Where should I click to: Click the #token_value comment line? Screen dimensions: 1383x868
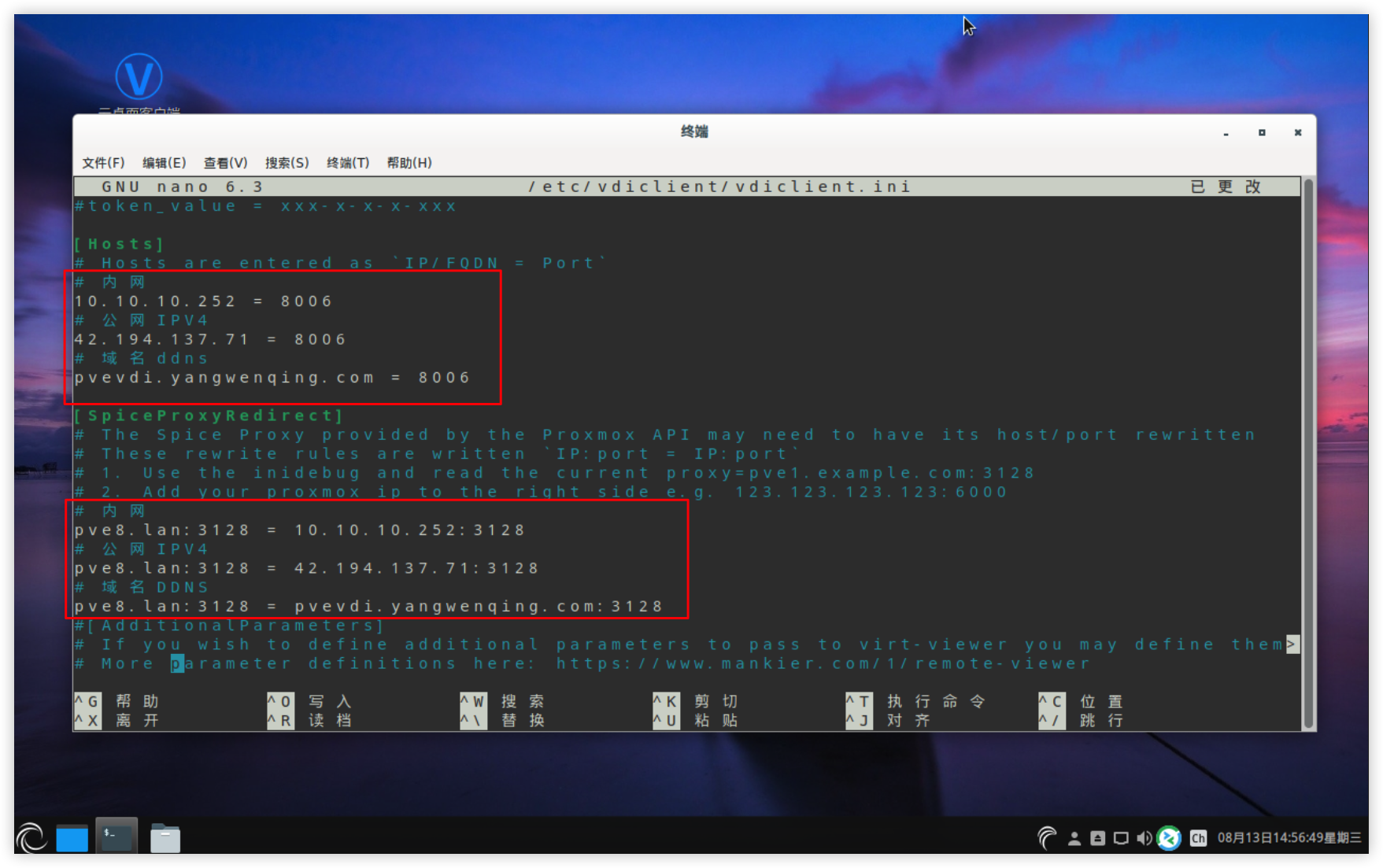coord(265,206)
